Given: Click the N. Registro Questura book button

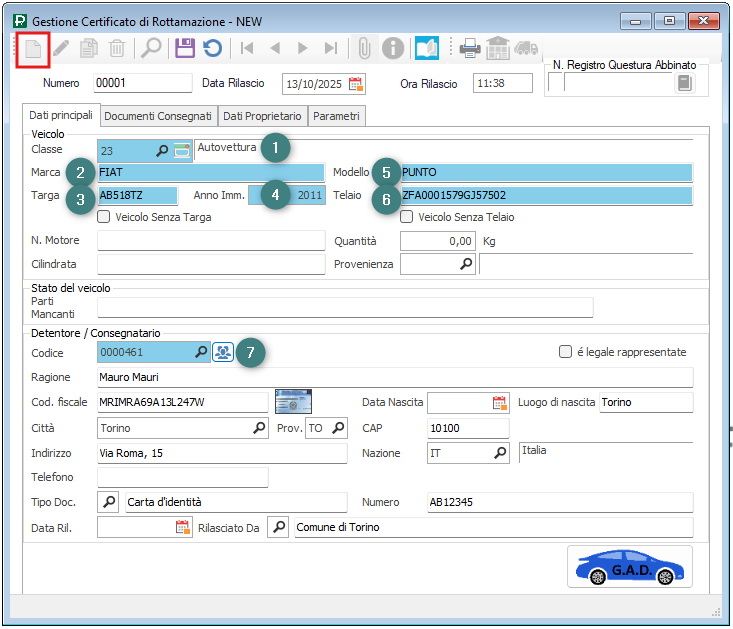Looking at the screenshot, I should [684, 83].
